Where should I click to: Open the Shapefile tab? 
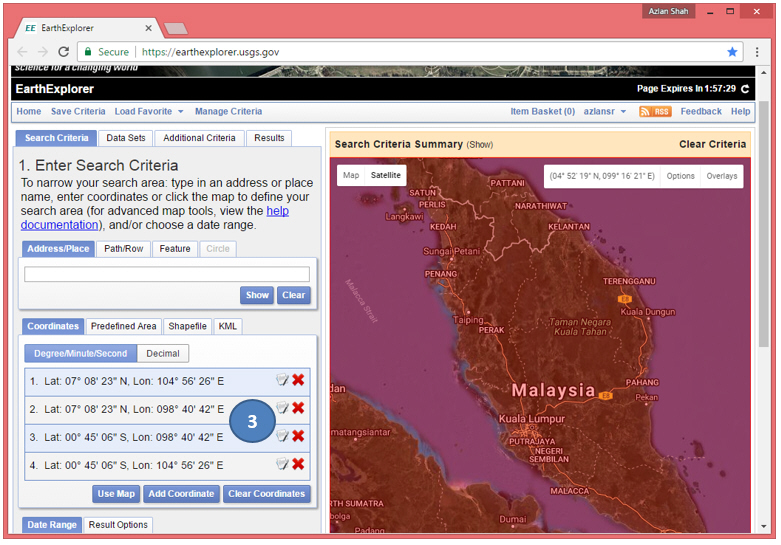pos(187,326)
